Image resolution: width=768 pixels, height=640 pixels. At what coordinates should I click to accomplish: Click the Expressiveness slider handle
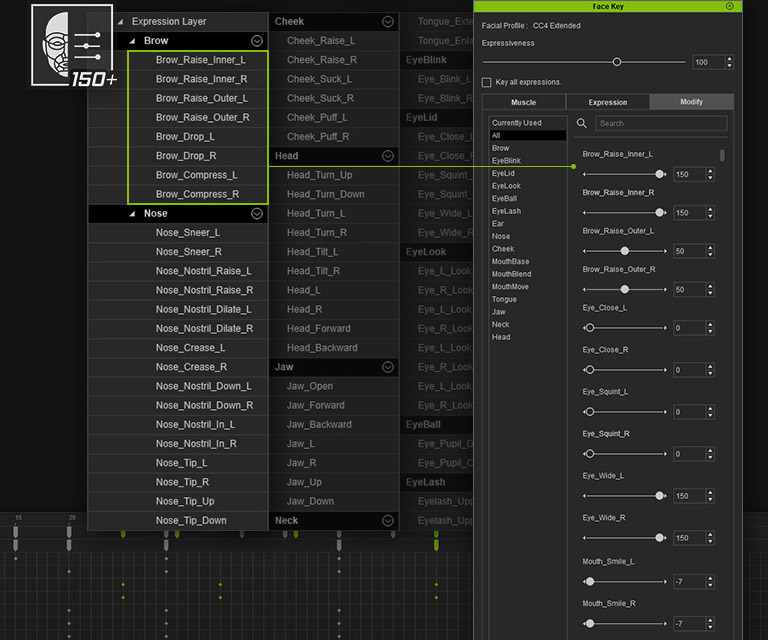point(617,62)
